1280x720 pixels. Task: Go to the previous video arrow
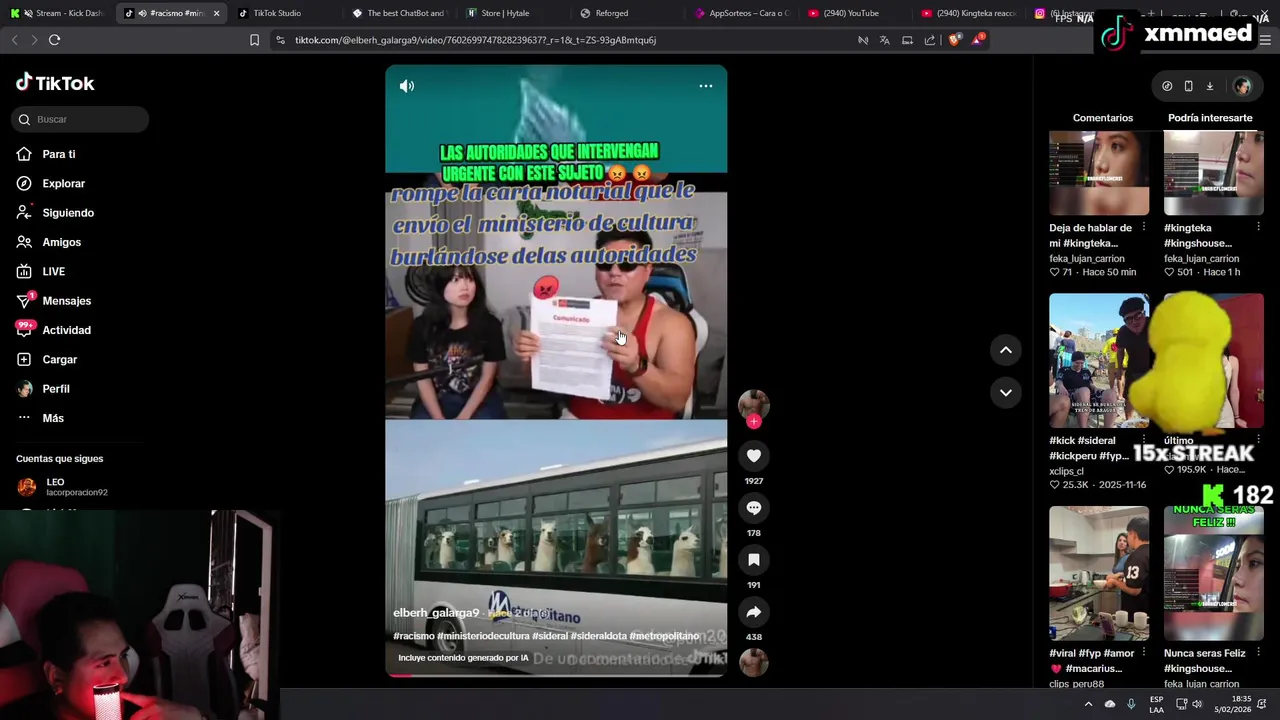[1006, 350]
